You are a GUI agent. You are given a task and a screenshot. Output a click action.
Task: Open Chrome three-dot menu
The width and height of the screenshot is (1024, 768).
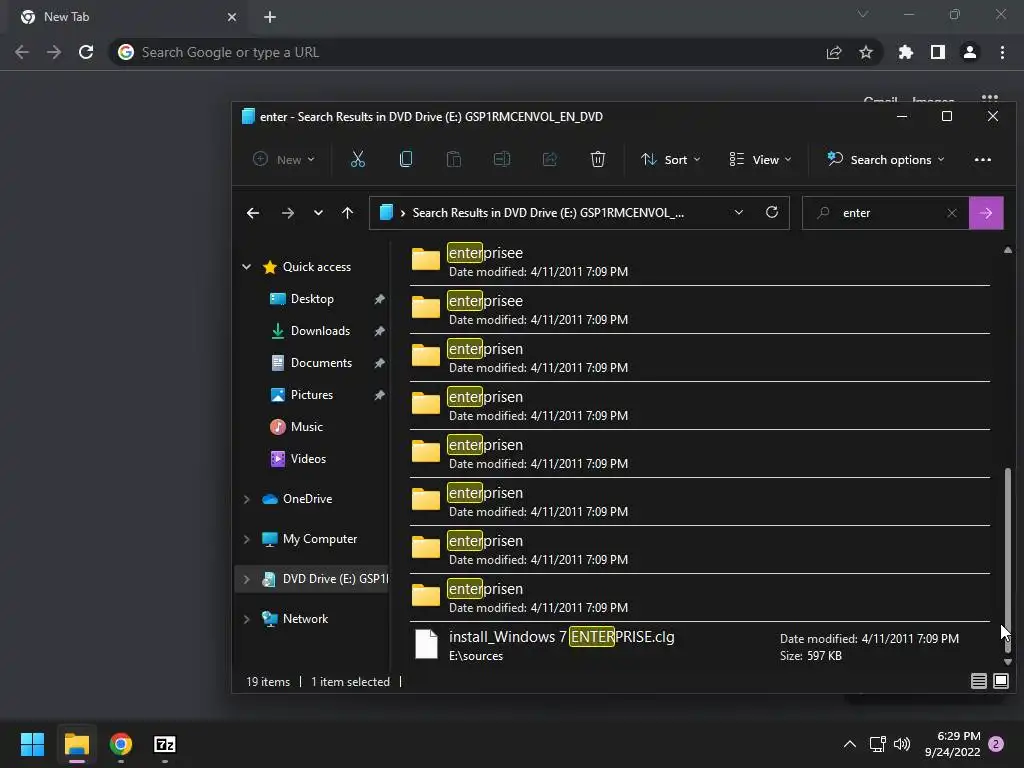1002,52
